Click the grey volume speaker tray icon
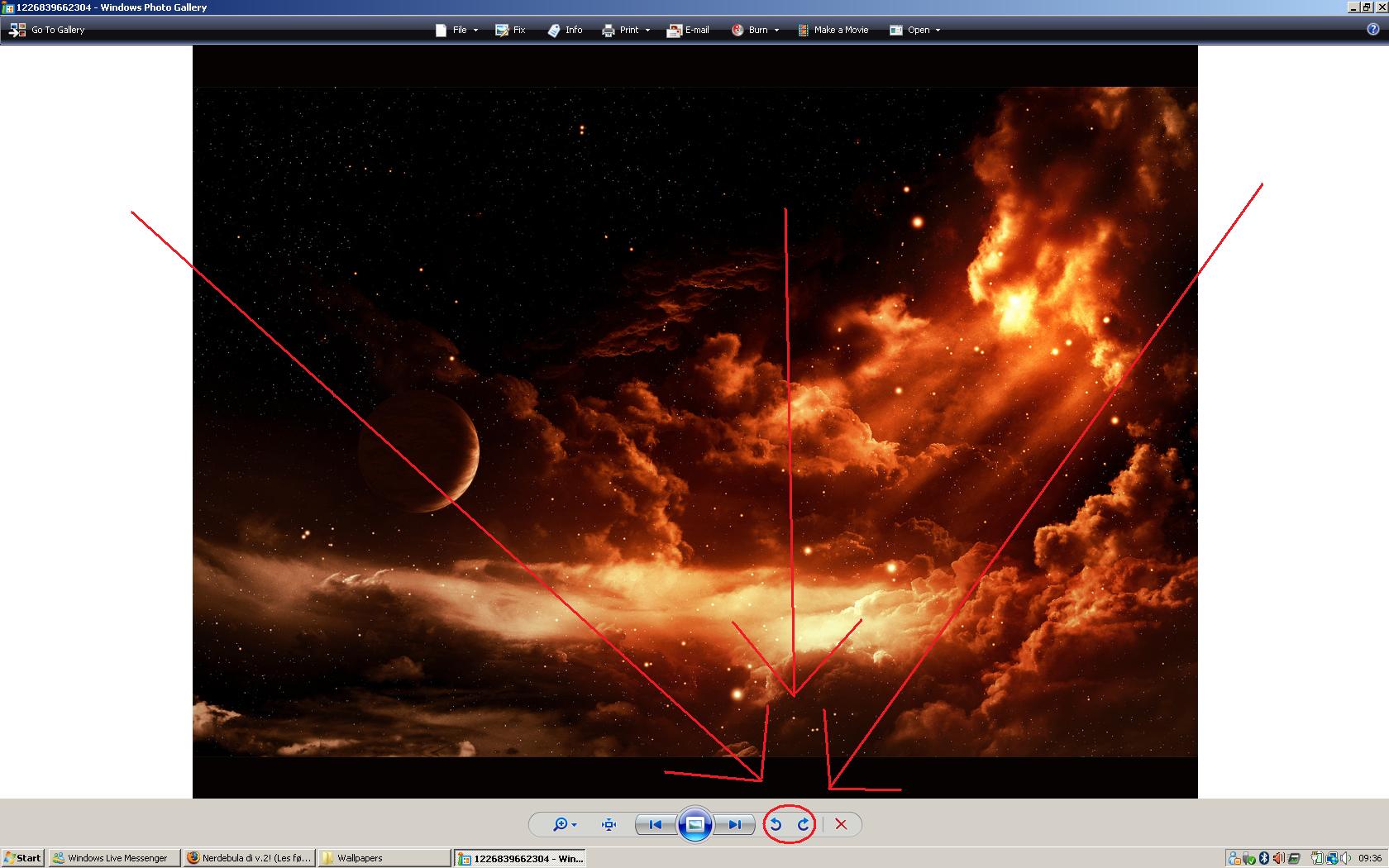Image resolution: width=1389 pixels, height=868 pixels. point(1345,858)
